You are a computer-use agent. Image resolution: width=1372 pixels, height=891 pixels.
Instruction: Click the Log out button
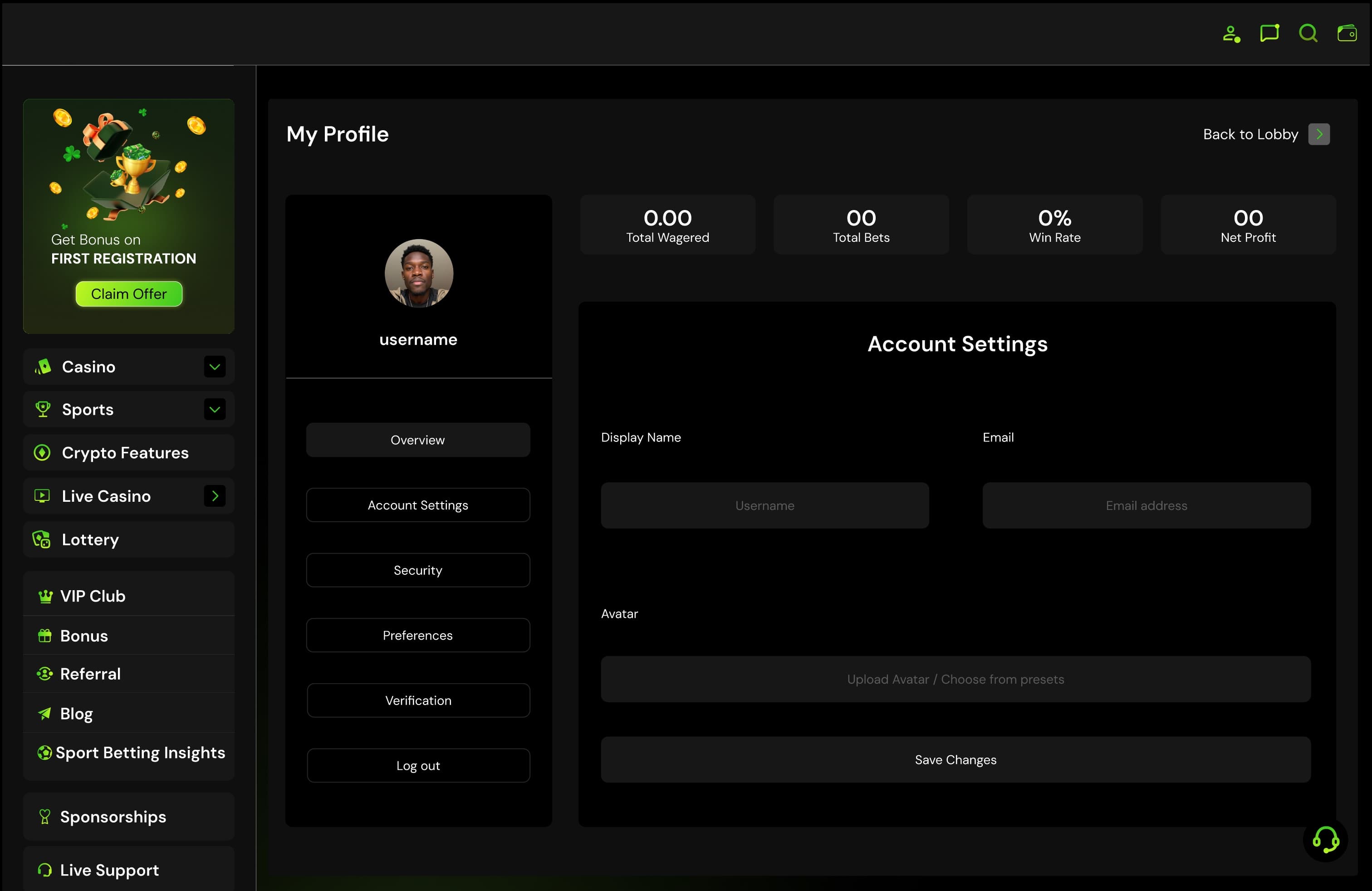[418, 765]
